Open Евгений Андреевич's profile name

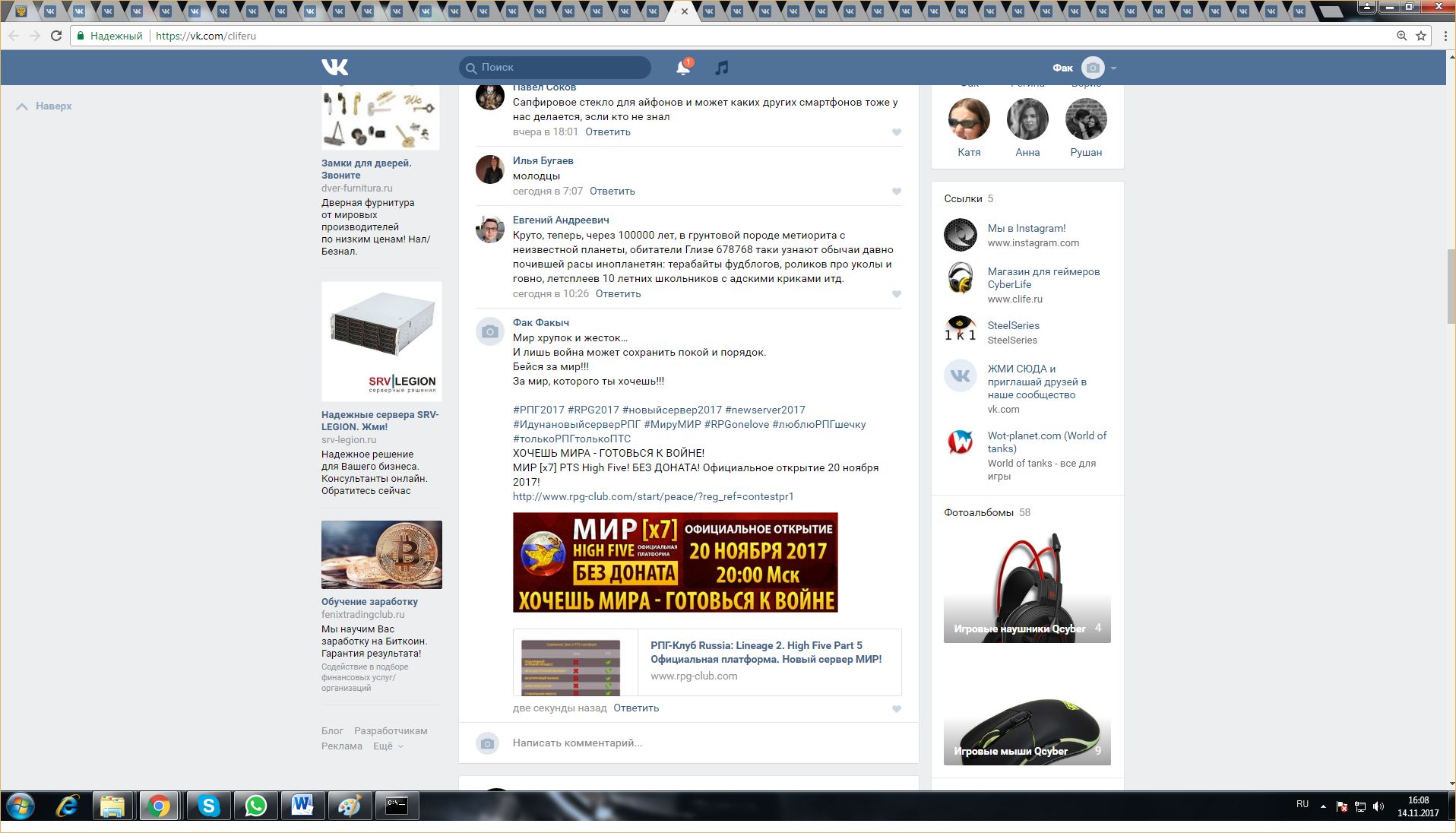pyautogui.click(x=561, y=220)
